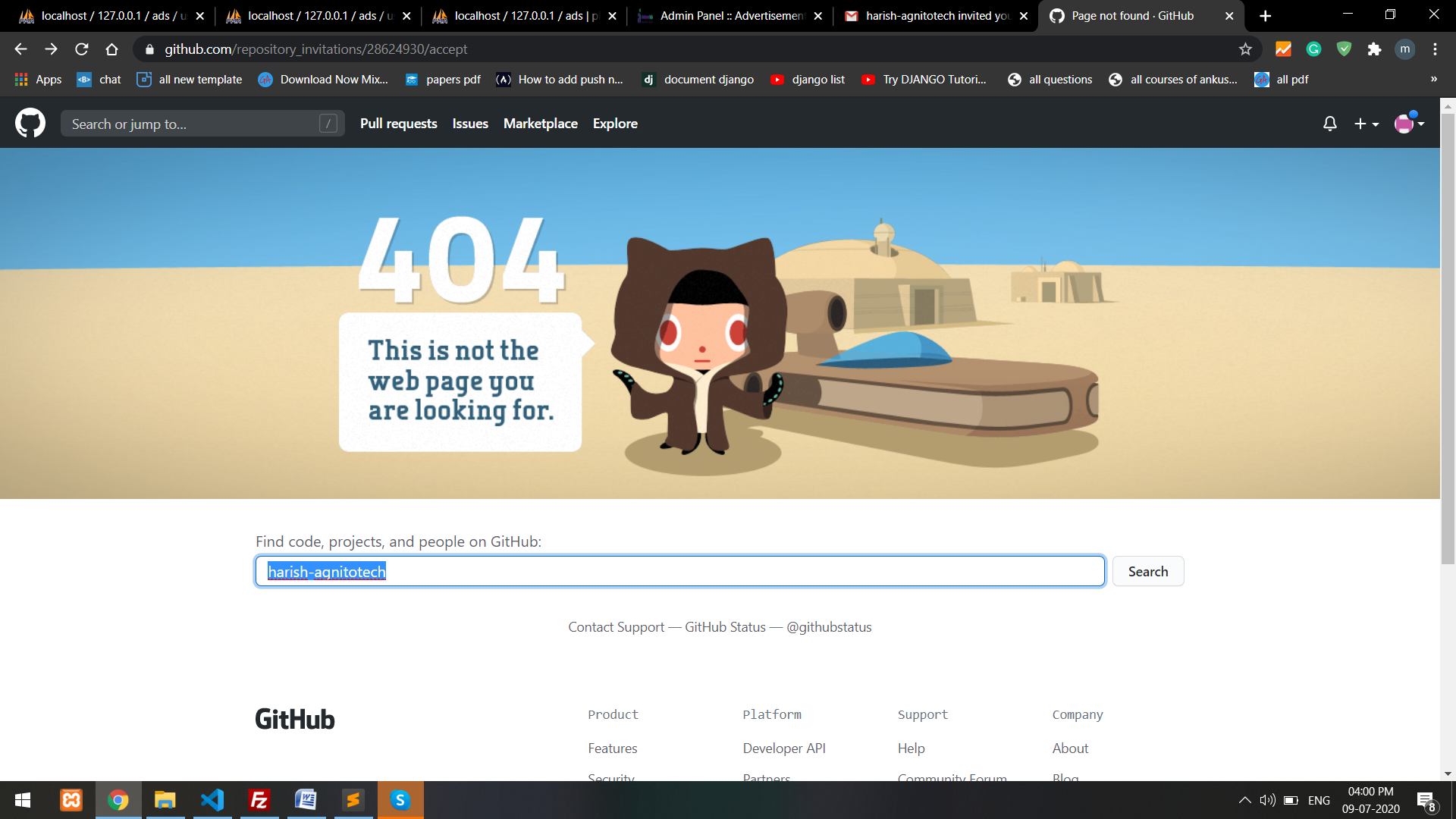Screen dimensions: 1456x819
Task: Click the footer GitHub wordmark
Action: coord(294,719)
